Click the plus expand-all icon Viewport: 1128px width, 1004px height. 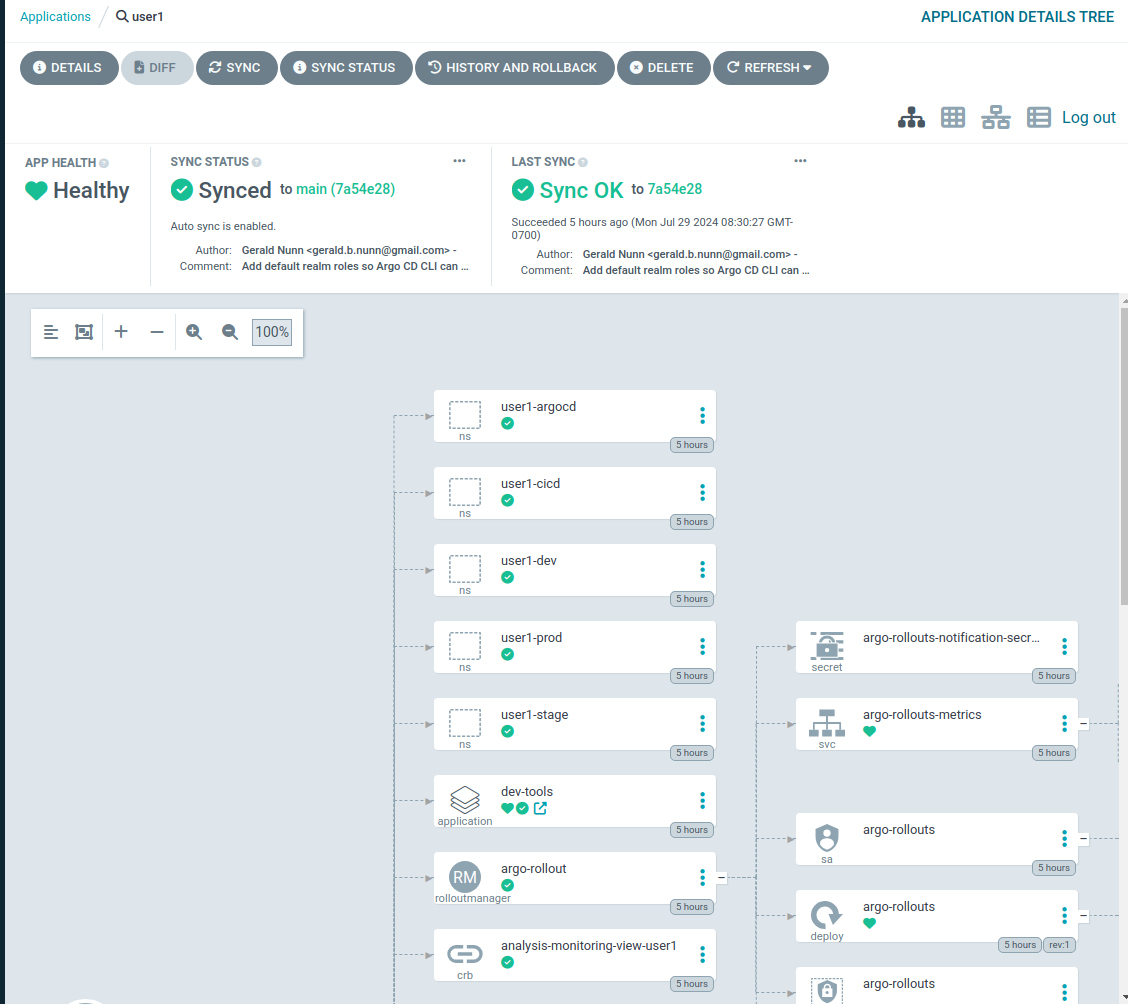[x=121, y=331]
